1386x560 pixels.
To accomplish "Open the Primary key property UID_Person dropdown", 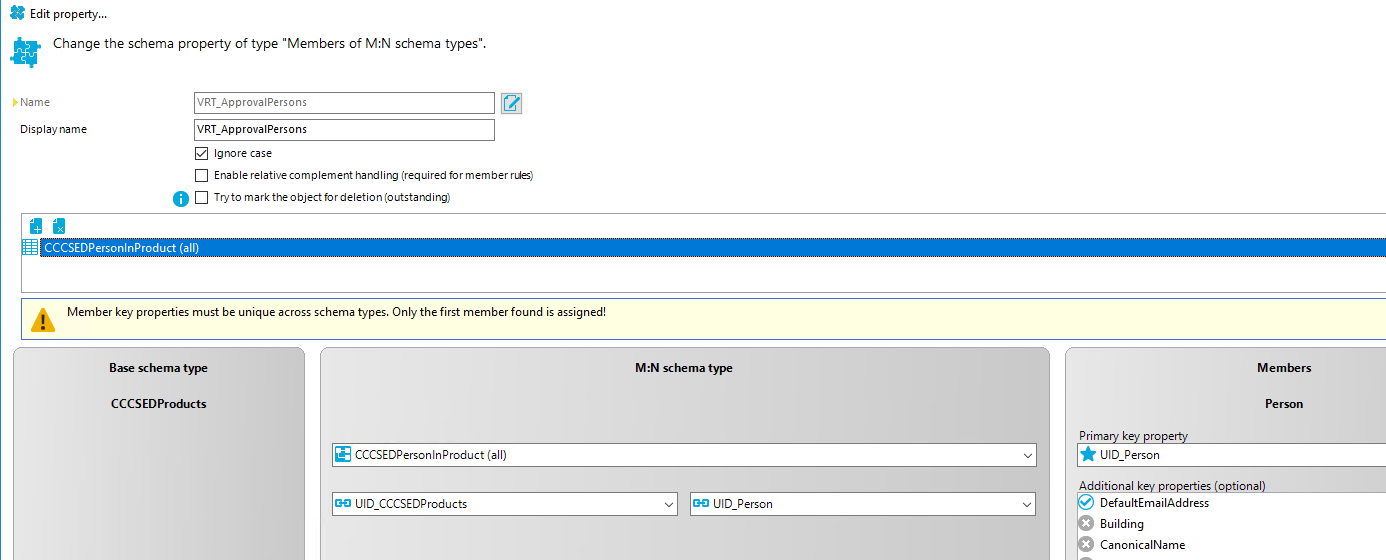I will 1230,455.
